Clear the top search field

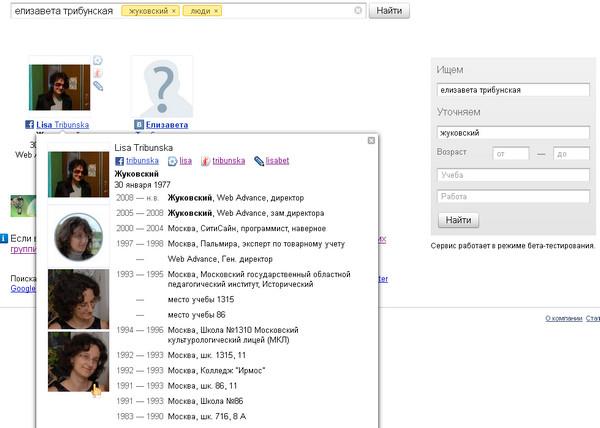coord(358,11)
